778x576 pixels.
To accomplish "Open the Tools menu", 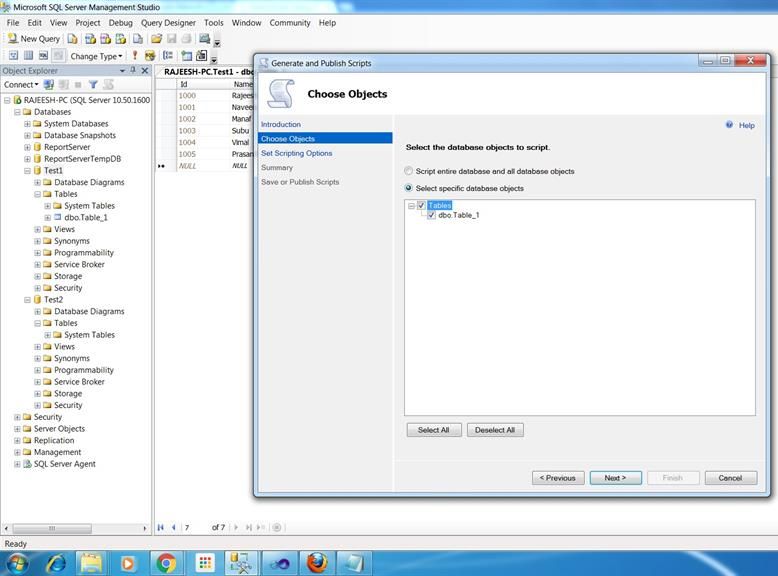I will click(x=213, y=23).
